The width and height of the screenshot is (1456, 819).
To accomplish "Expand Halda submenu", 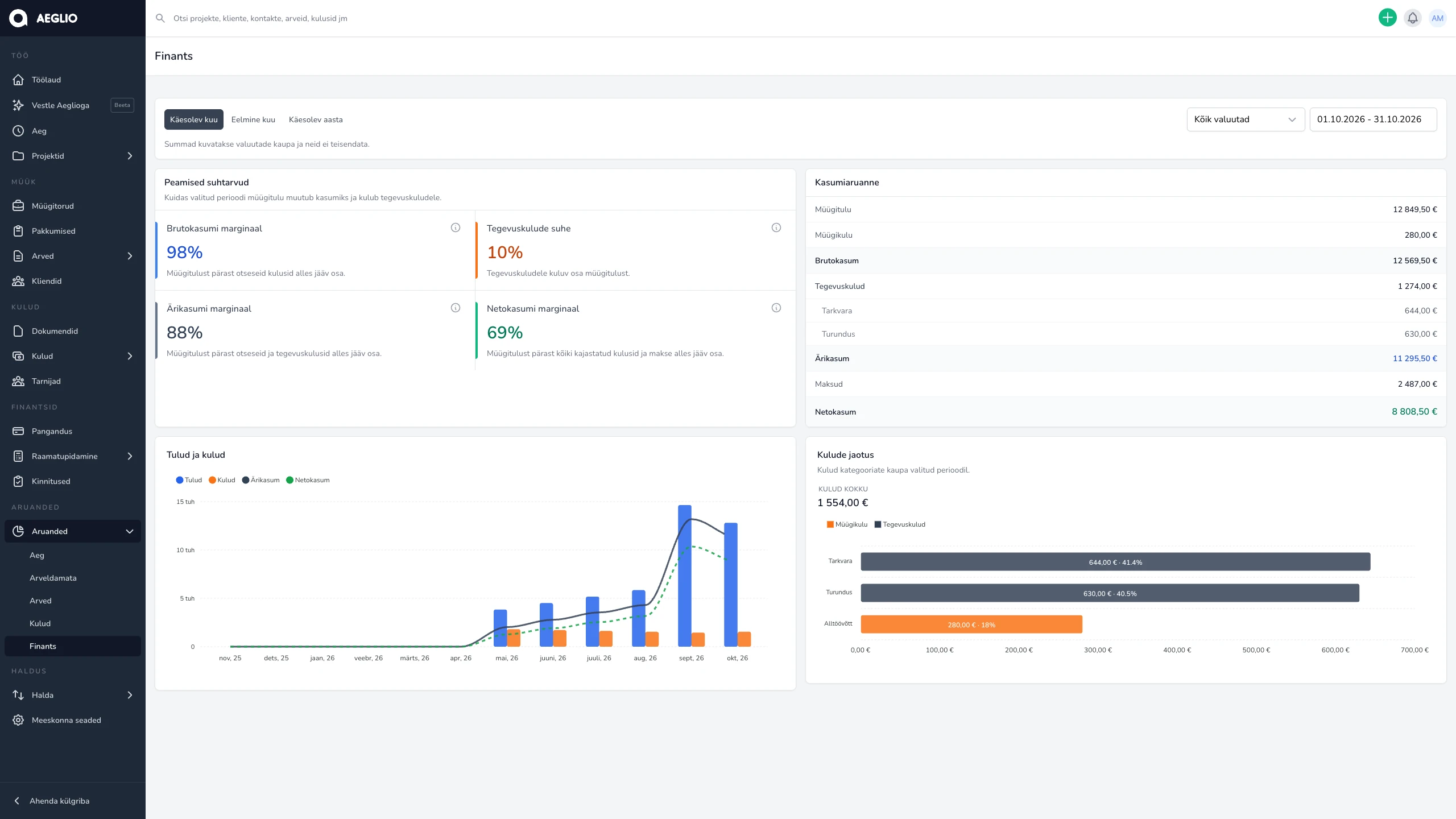I will pos(73,695).
